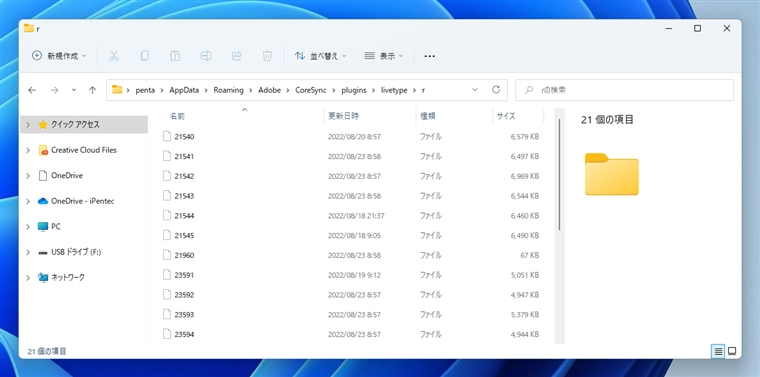Screen dimensions: 760x377
Task: Expand the ネットワーク tree node
Action: tap(28, 277)
